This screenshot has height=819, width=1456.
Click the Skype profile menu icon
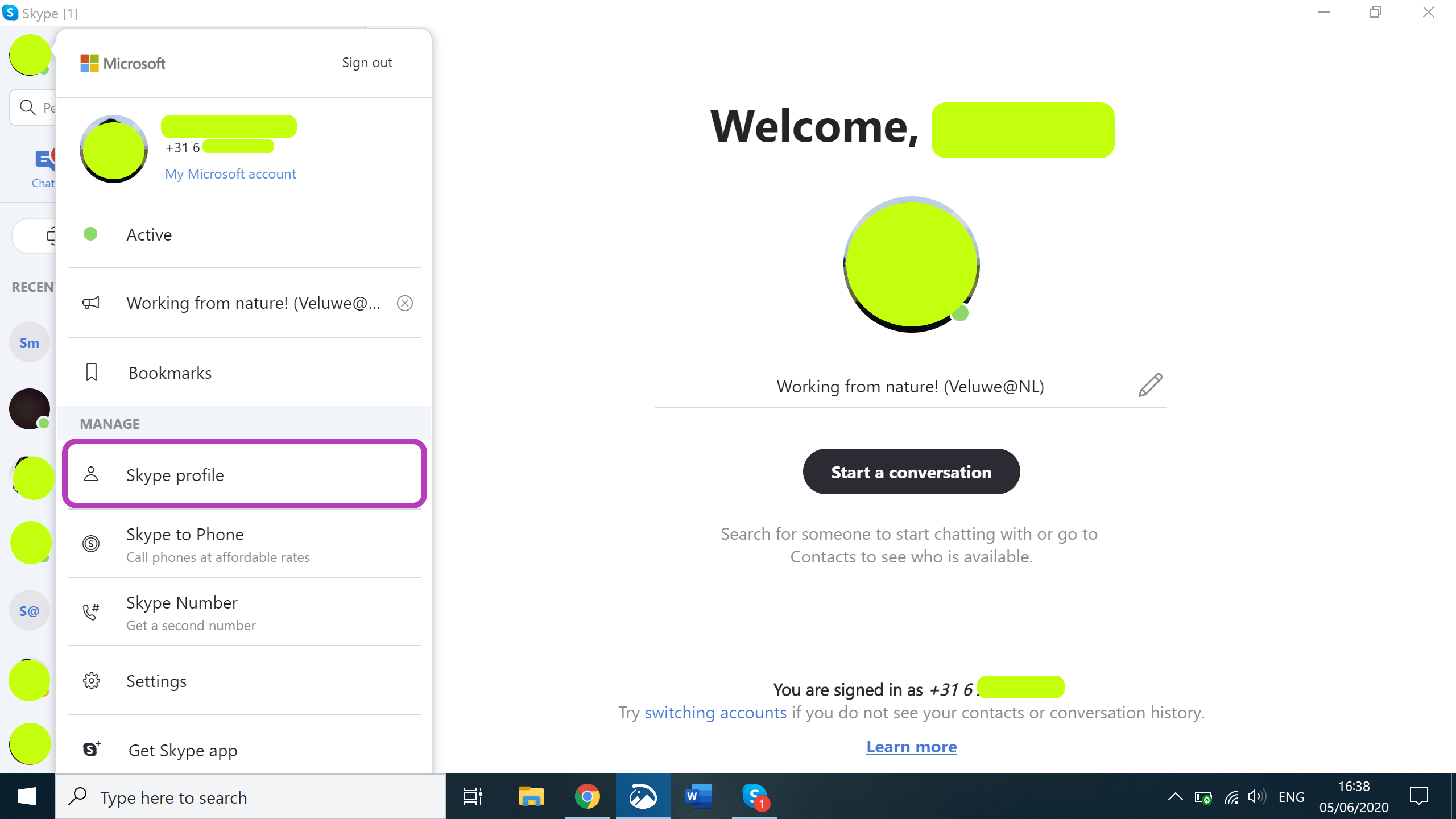tap(91, 474)
